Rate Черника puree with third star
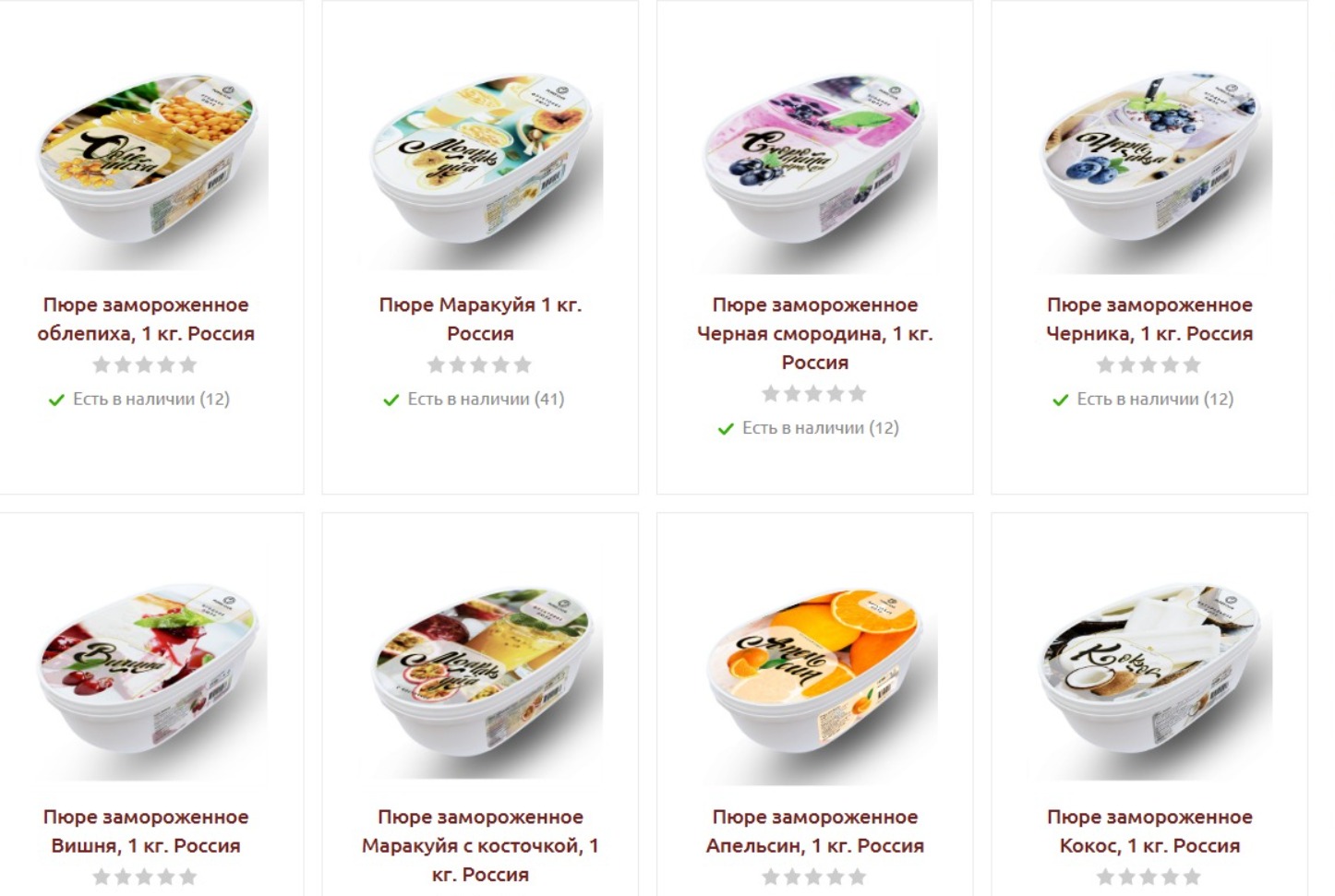 [1149, 365]
